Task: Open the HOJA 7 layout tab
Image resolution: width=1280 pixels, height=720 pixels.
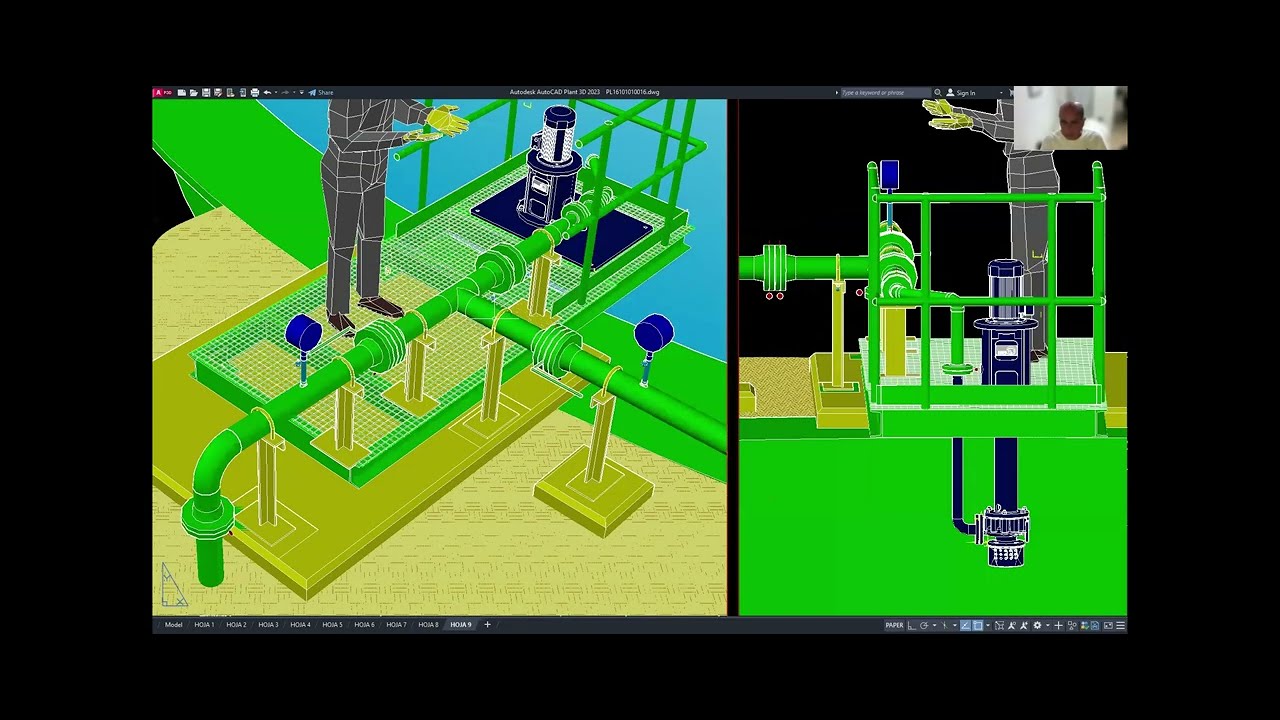Action: click(x=396, y=625)
